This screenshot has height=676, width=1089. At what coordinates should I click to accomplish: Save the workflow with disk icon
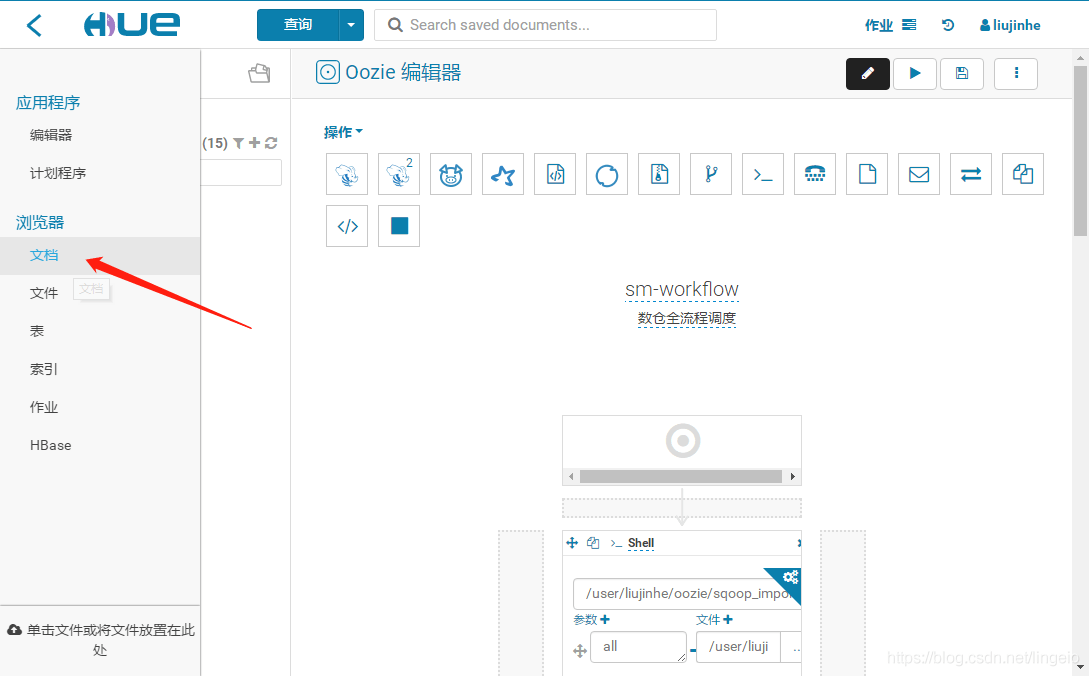[962, 74]
